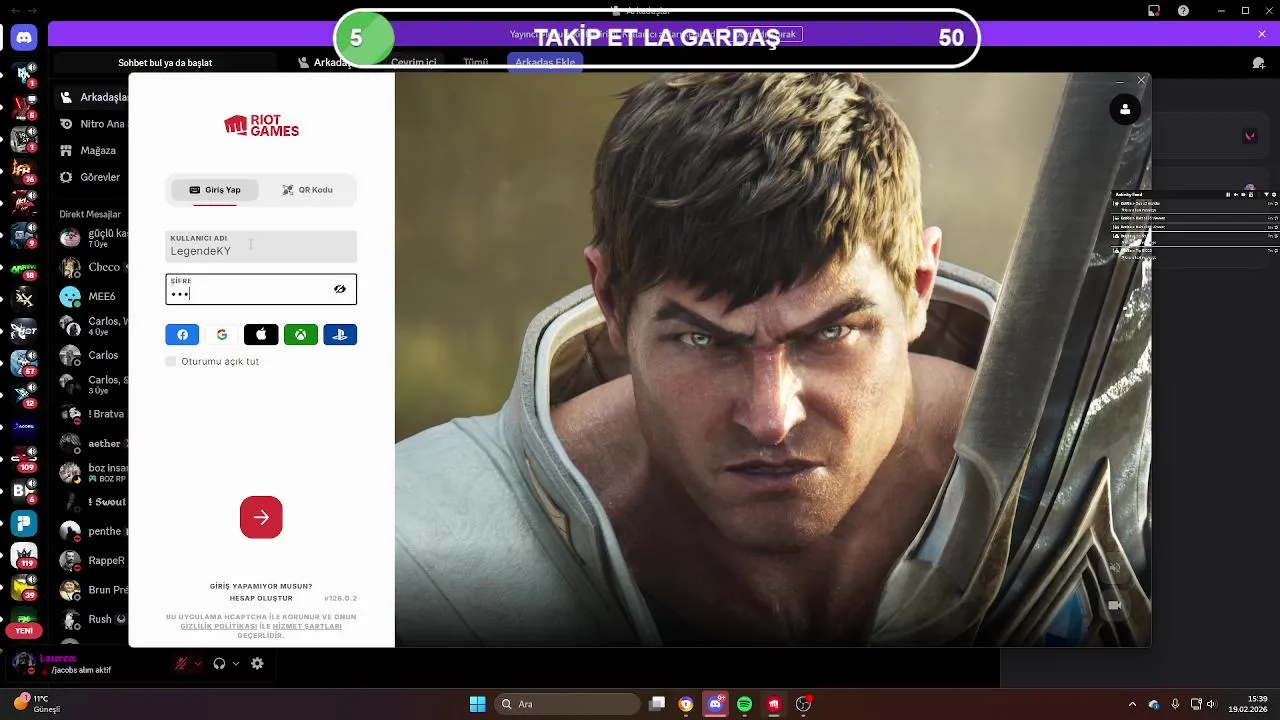
Task: Open the weather widget showing 11°C Güneşli
Action: [36, 704]
